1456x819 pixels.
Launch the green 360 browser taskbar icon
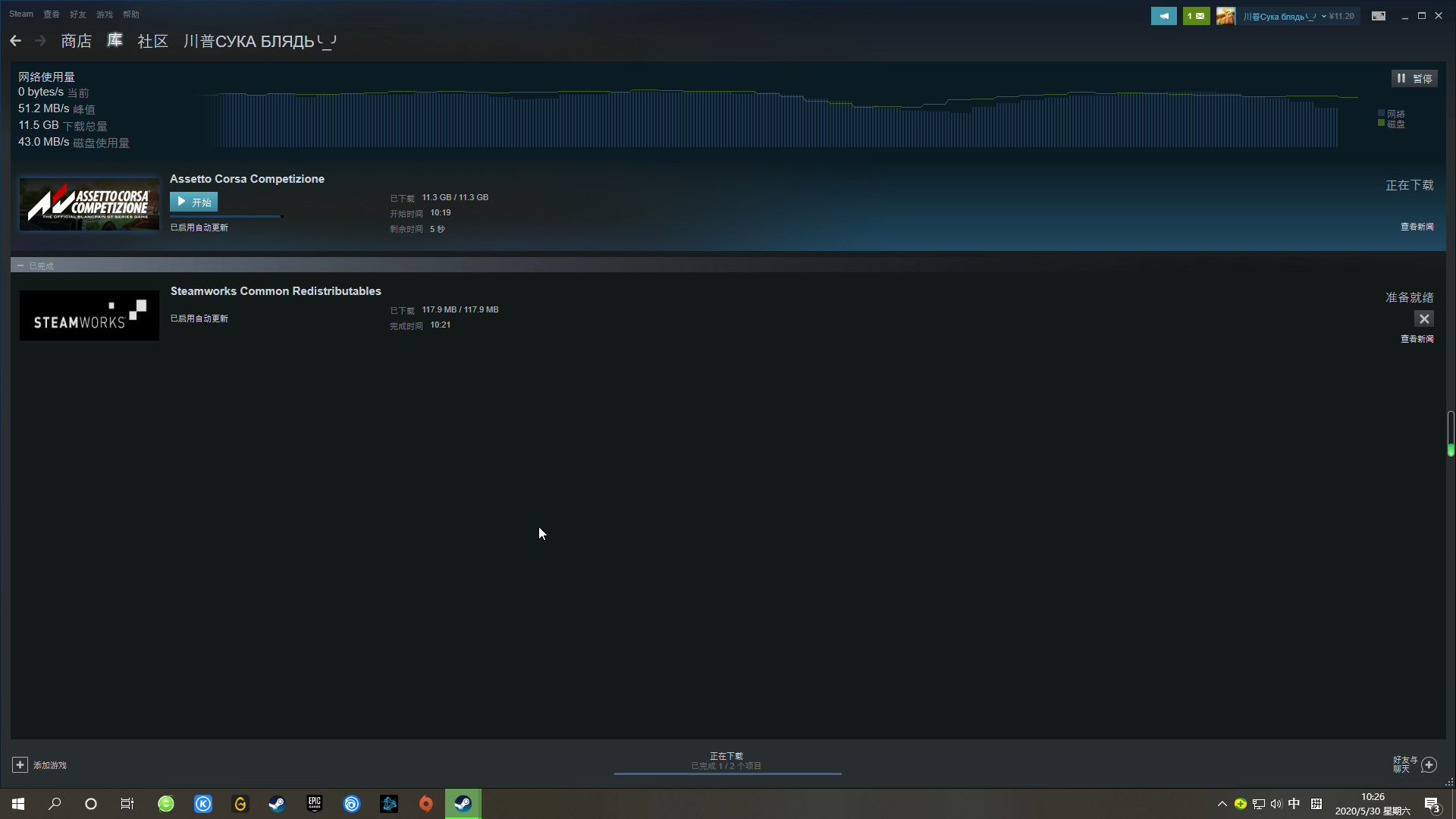166,804
